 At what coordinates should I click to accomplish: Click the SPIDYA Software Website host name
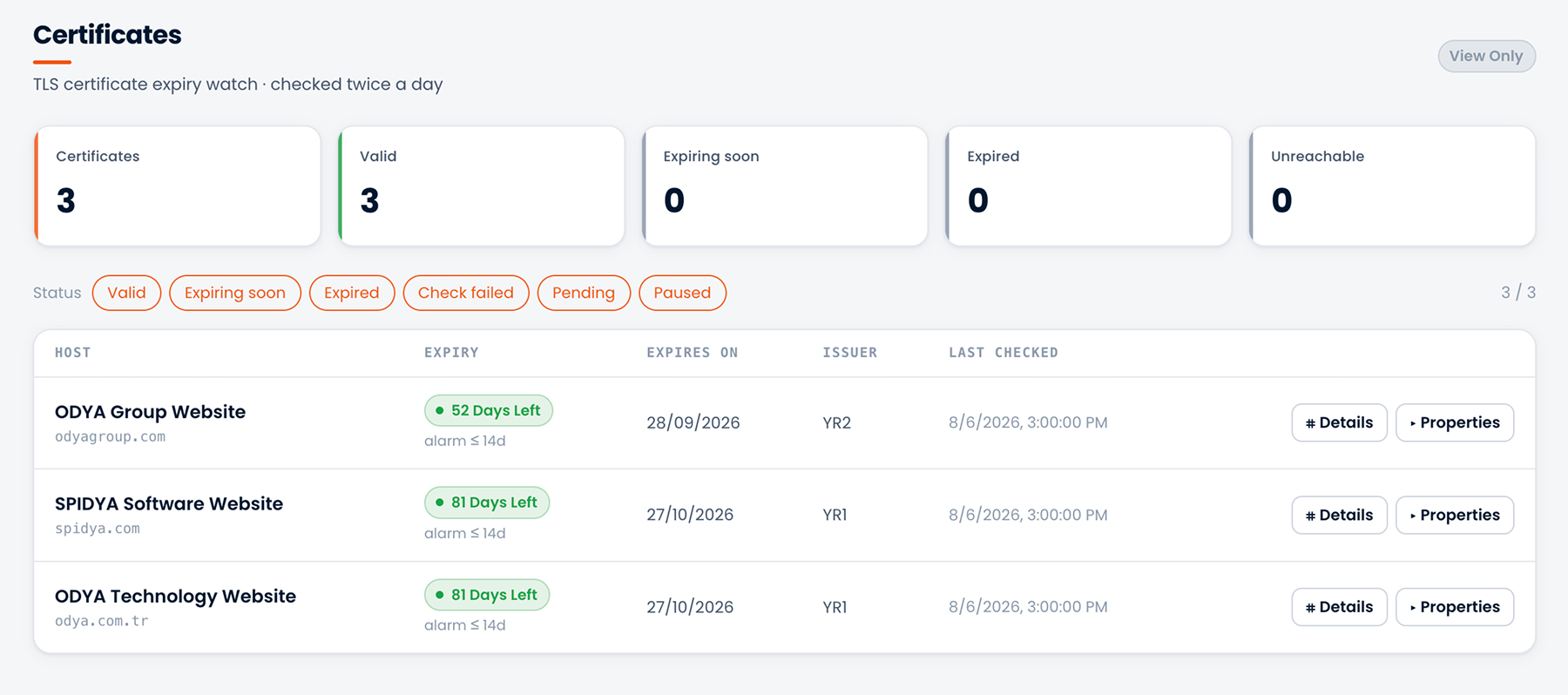(x=169, y=503)
